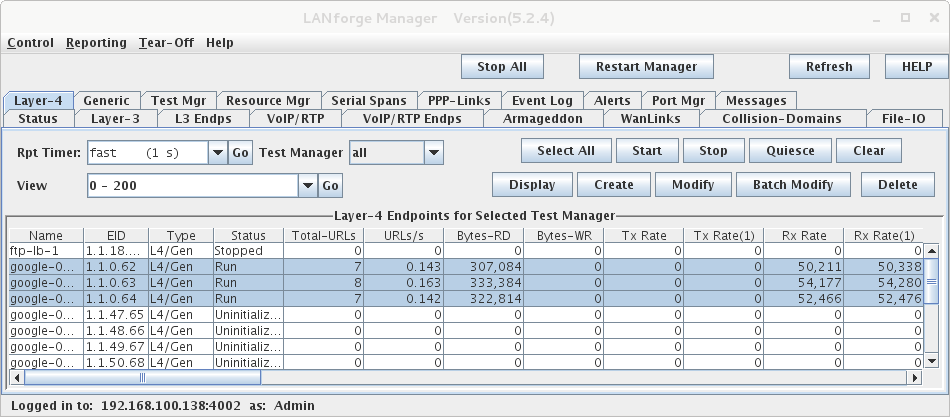Sort by the Rx Rate column header

tap(804, 236)
